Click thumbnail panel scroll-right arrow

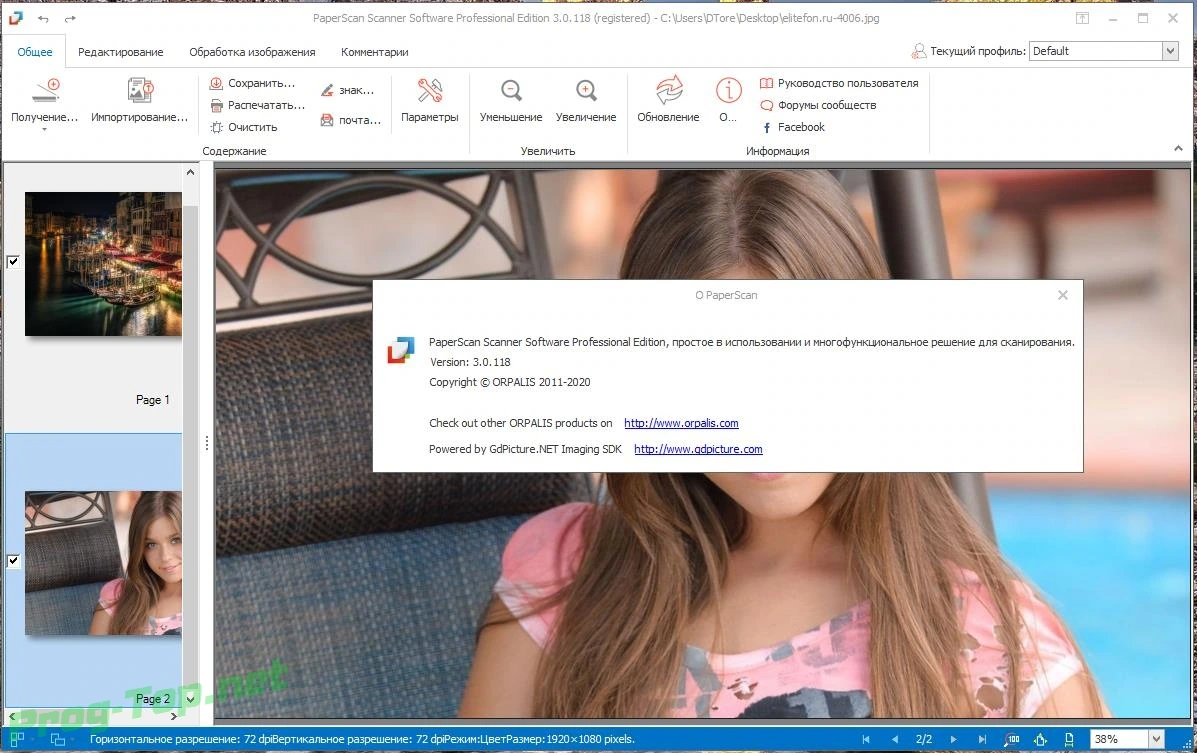click(174, 716)
